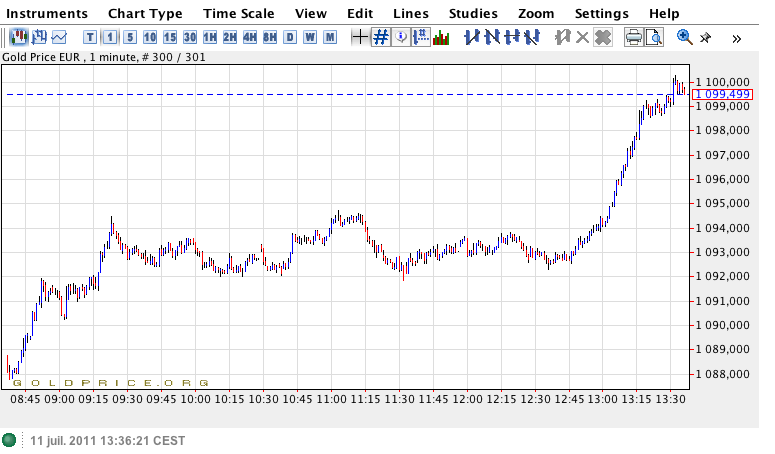Toggle the crosshair cursor
This screenshot has width=775, height=454.
pyautogui.click(x=360, y=38)
